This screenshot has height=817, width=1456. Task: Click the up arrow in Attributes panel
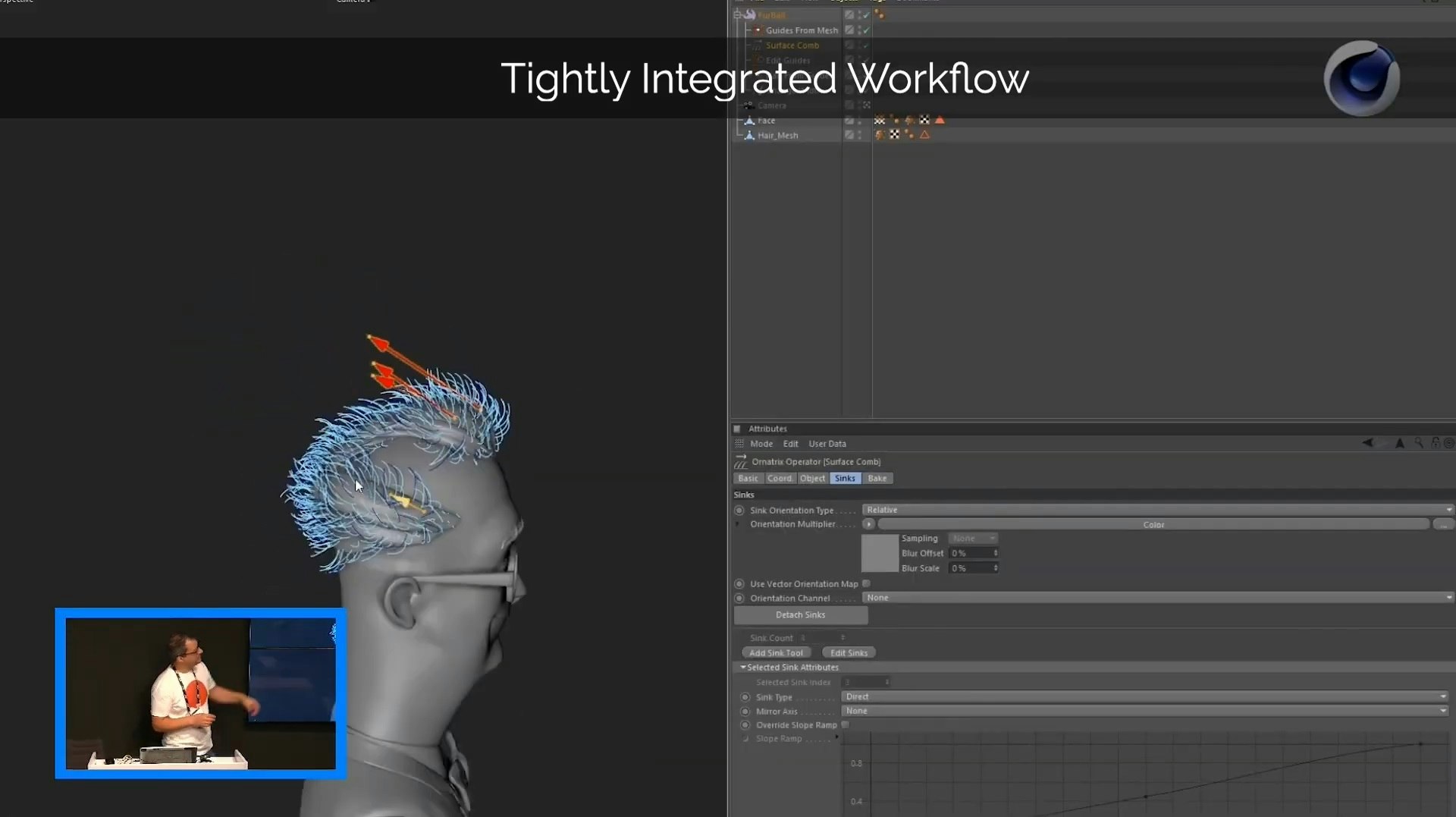[1400, 443]
